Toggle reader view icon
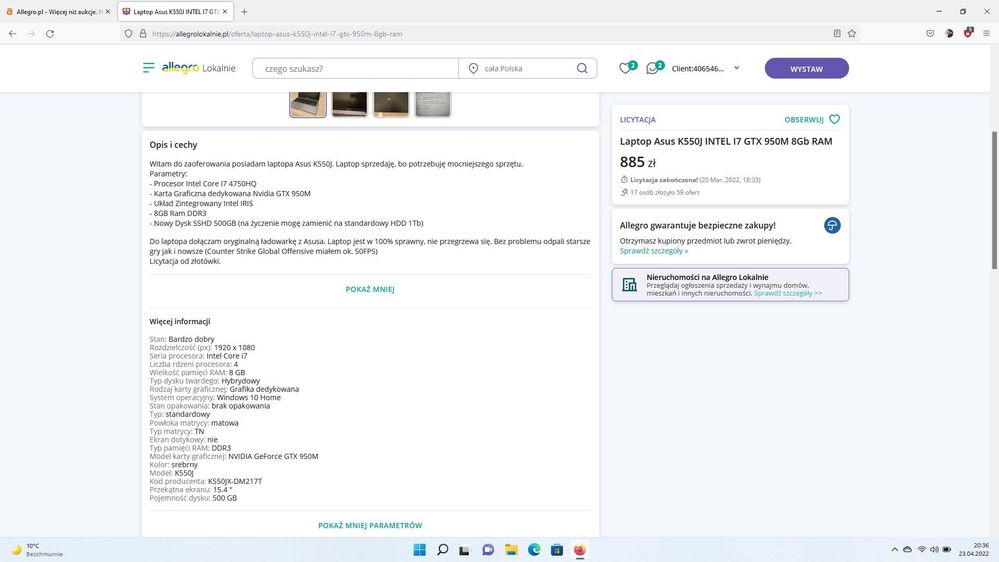 tap(837, 34)
